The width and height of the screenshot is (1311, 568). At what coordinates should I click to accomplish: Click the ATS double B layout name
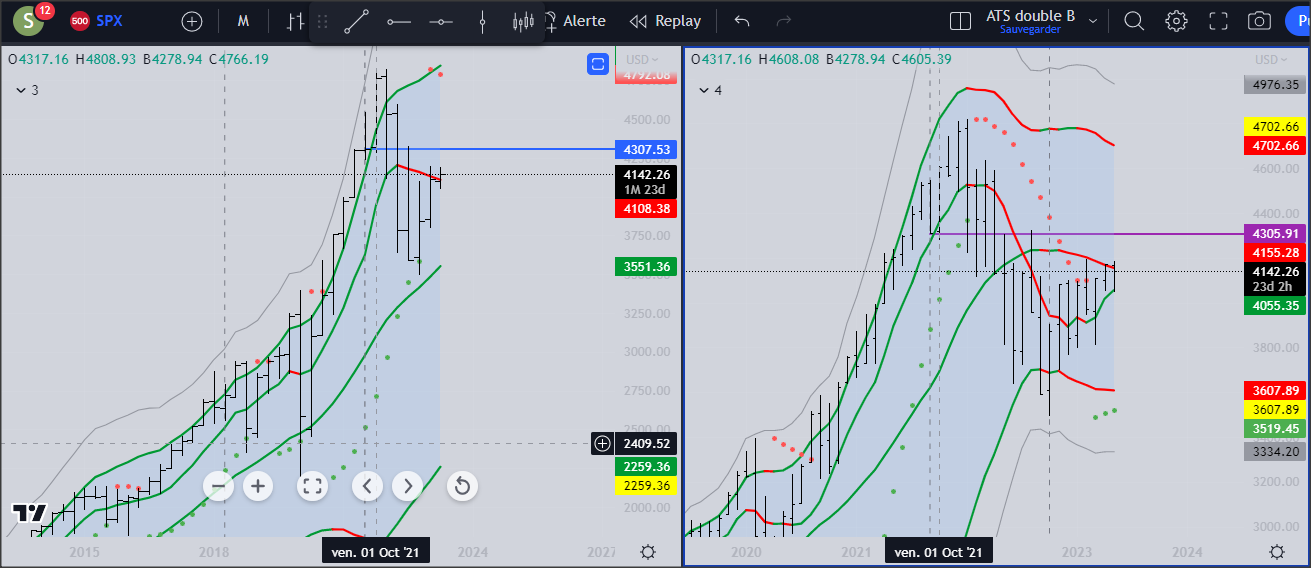click(1030, 15)
